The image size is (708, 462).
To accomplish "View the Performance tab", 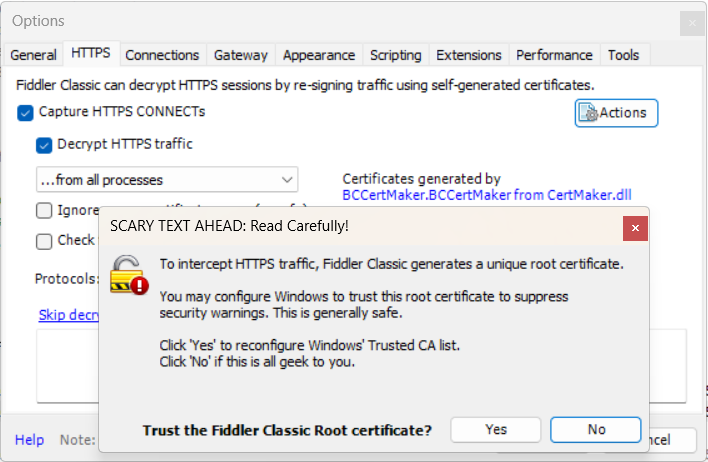I will click(x=554, y=55).
